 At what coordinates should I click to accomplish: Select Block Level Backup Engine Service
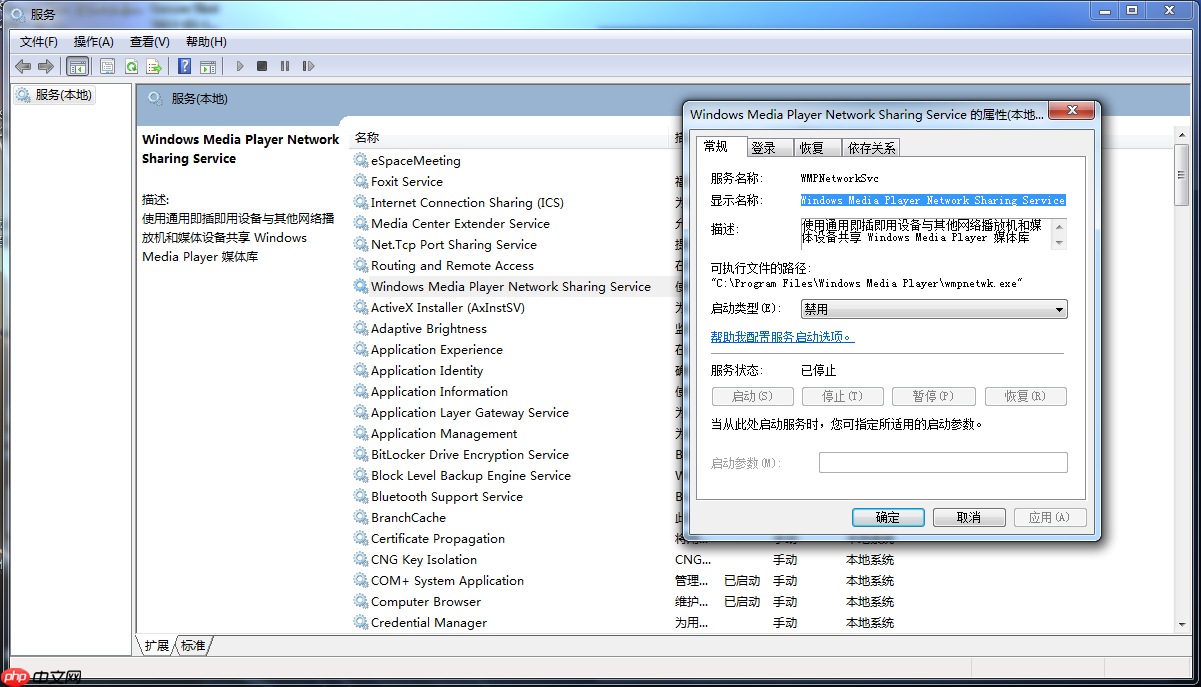[471, 475]
